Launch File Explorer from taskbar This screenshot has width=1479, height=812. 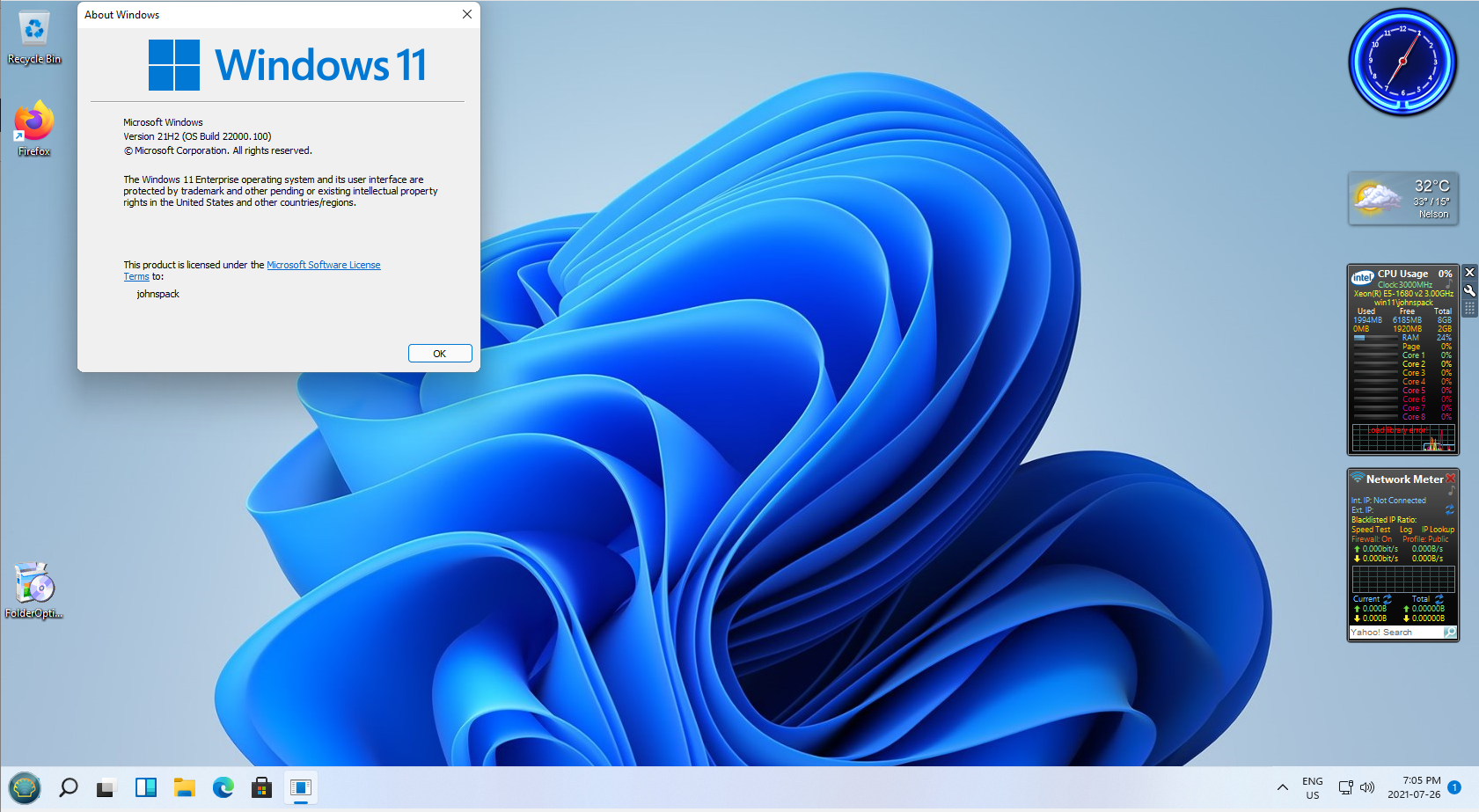point(184,787)
